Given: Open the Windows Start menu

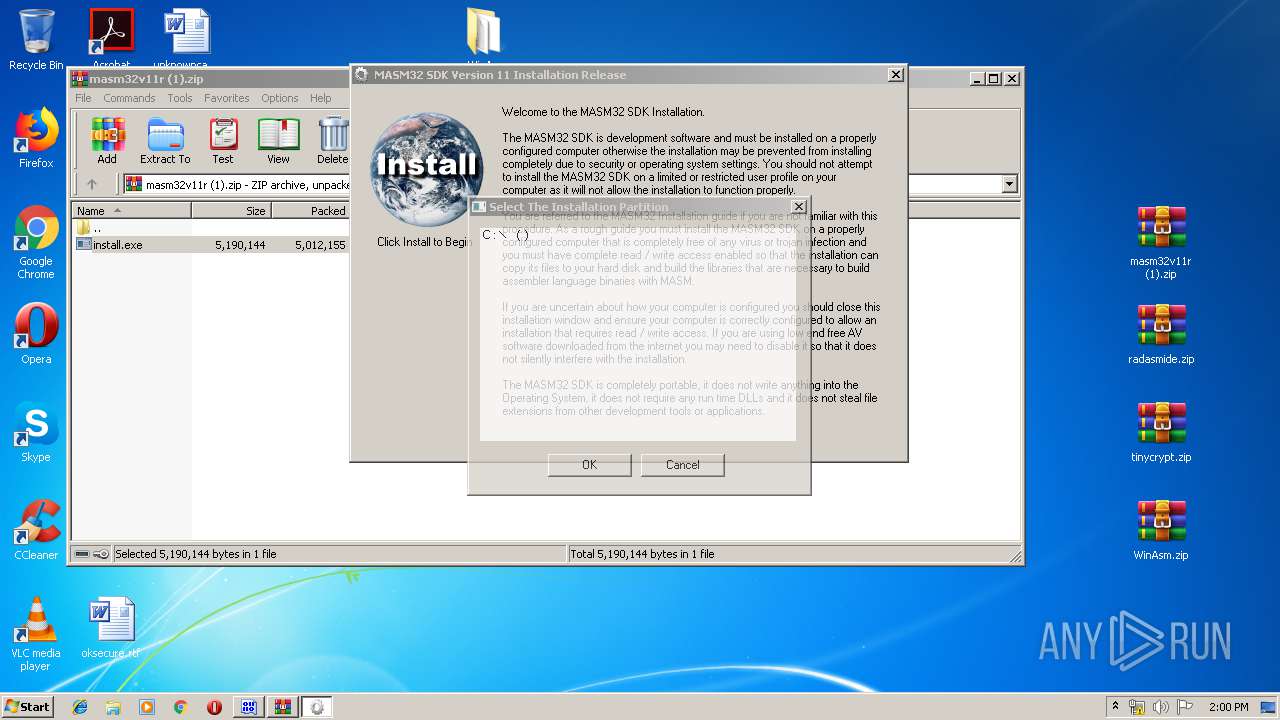Looking at the screenshot, I should point(28,707).
